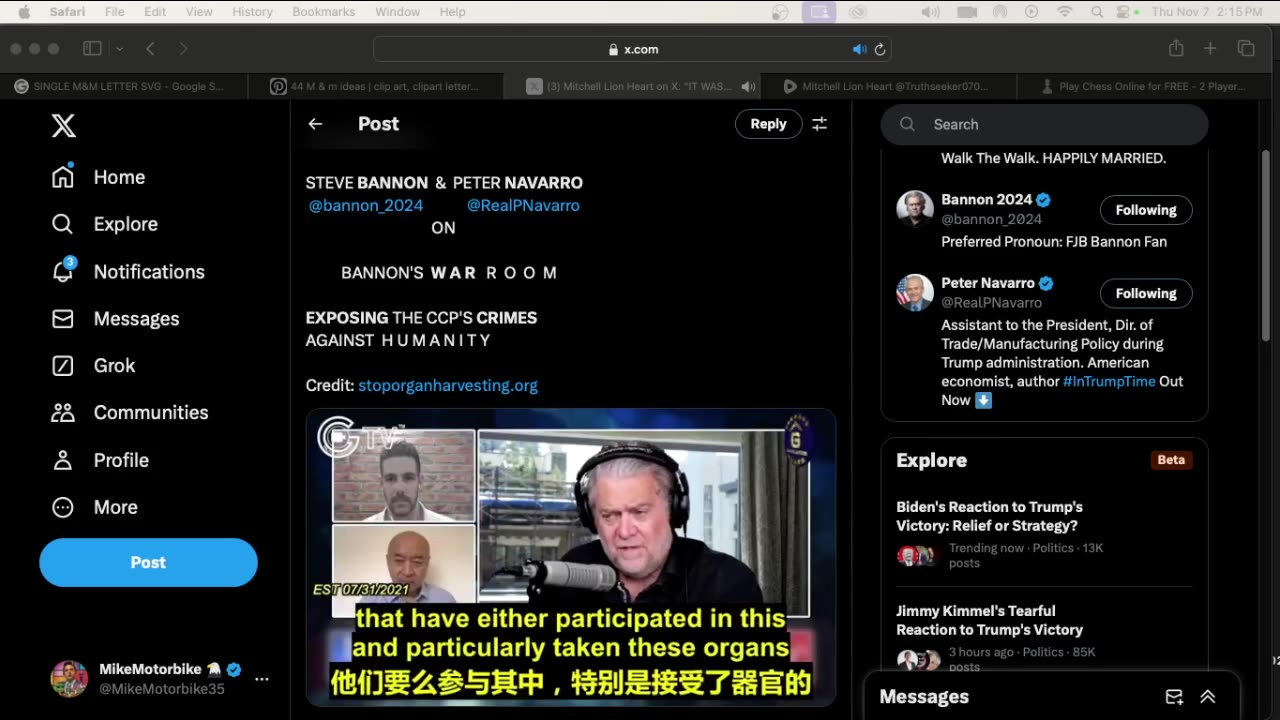The width and height of the screenshot is (1280, 720).
Task: Go back in Safari history
Action: (150, 49)
